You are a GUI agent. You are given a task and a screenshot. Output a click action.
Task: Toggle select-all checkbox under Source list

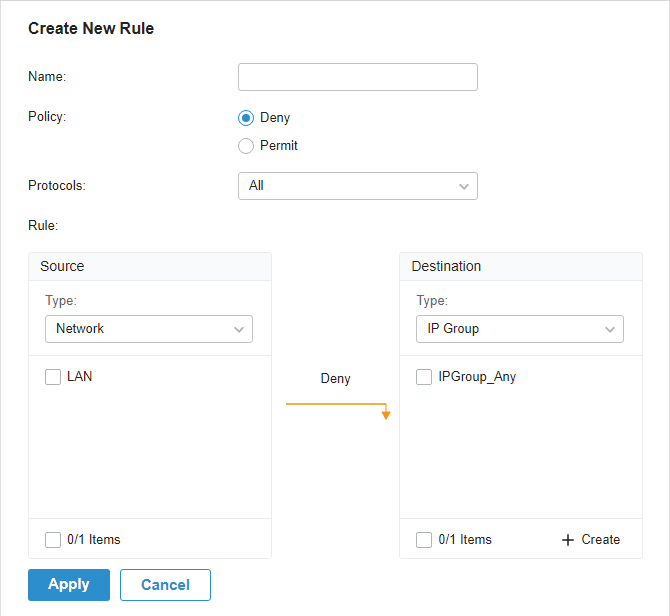pyautogui.click(x=53, y=540)
